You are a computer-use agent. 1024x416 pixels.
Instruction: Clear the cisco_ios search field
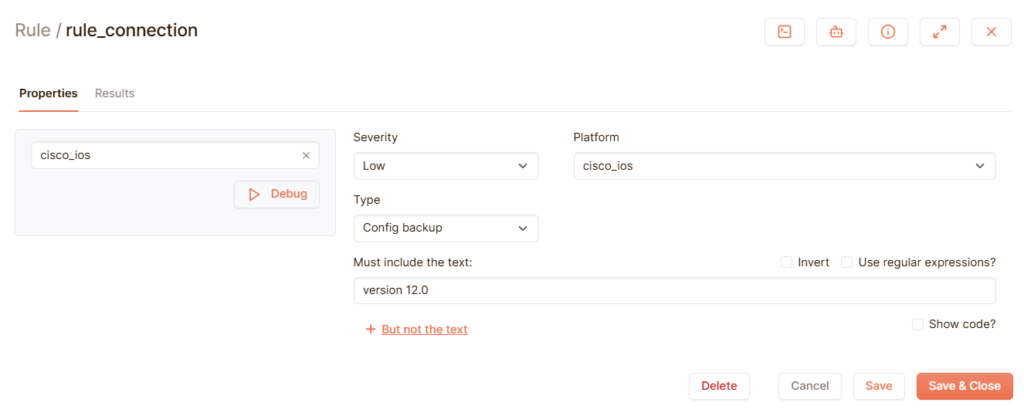click(306, 156)
